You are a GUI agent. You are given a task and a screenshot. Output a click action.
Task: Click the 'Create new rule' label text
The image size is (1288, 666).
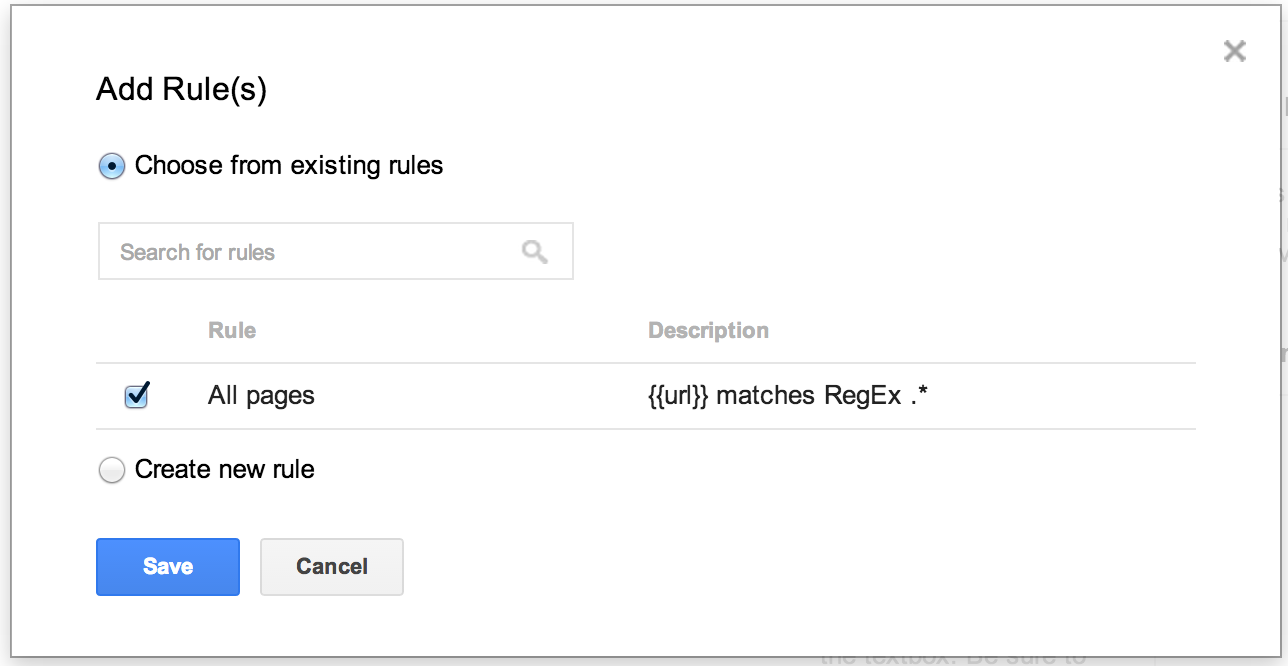point(225,470)
